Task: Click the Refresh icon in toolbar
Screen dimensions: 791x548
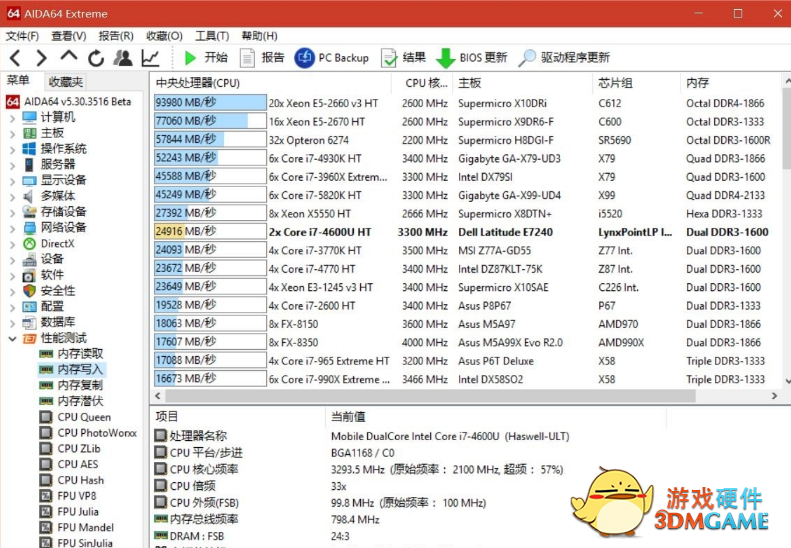Action: tap(96, 58)
